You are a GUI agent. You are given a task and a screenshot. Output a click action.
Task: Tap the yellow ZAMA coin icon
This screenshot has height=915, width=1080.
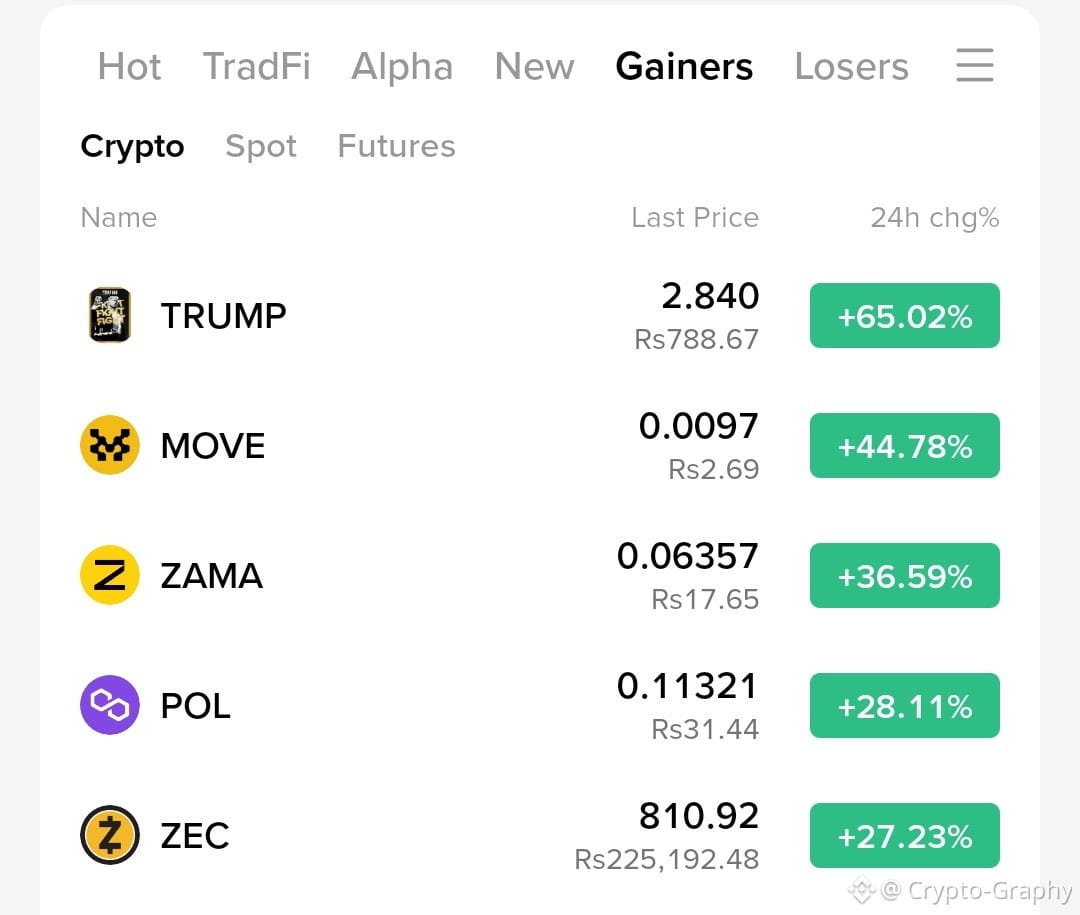click(x=110, y=575)
